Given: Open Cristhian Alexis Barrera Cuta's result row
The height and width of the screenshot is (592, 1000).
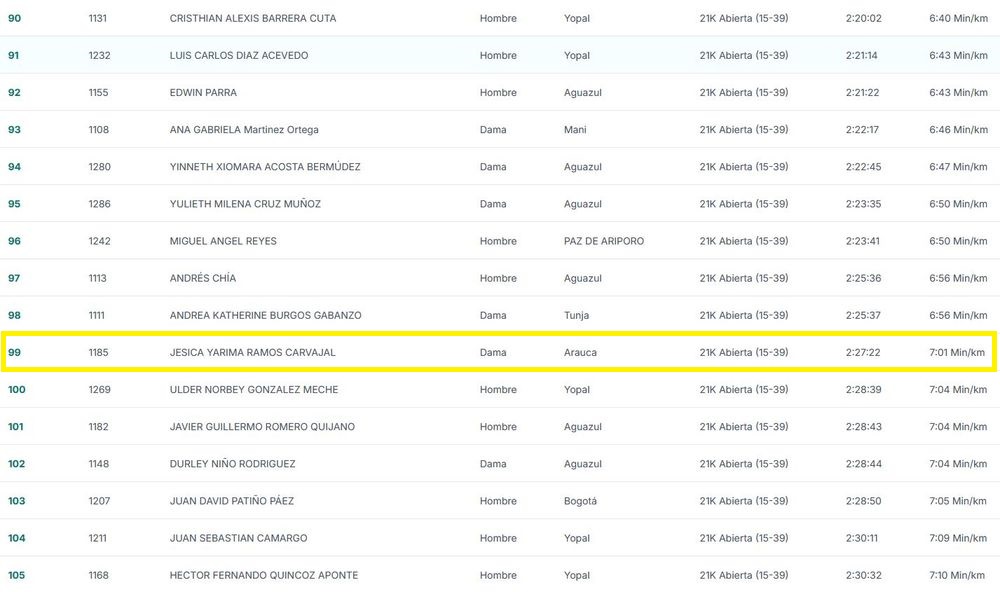Looking at the screenshot, I should 252,18.
